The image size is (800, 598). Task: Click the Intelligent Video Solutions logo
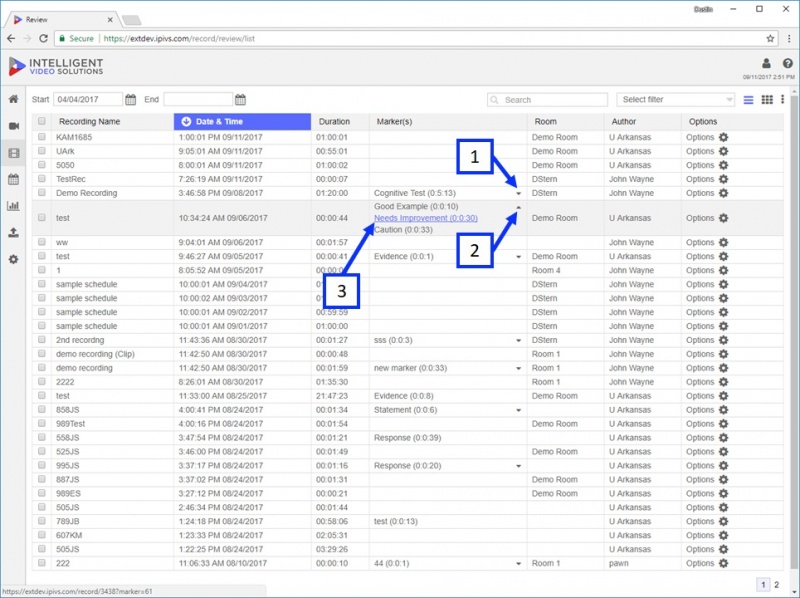coord(56,66)
